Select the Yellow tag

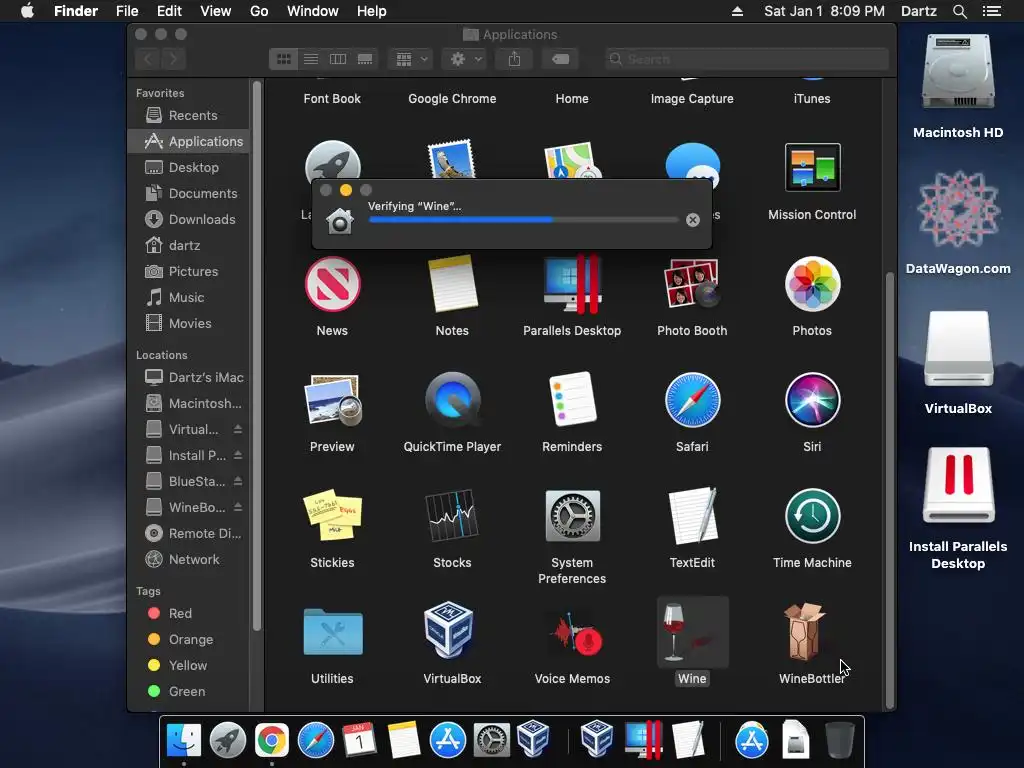click(x=188, y=665)
